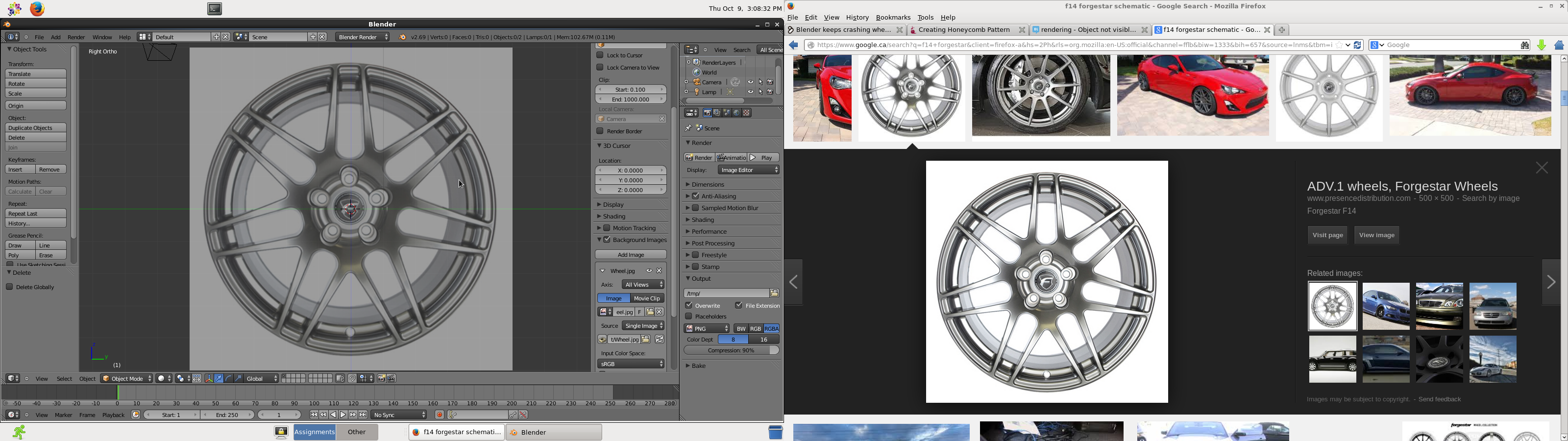
Task: Click the Firefox home icon
Action: 1559,45
